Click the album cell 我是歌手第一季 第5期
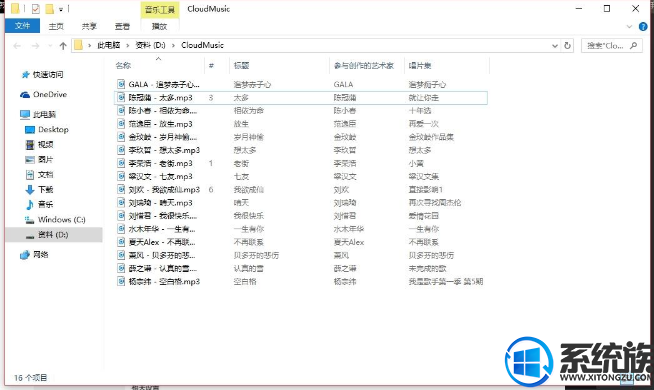This screenshot has width=654, height=390. pos(446,282)
